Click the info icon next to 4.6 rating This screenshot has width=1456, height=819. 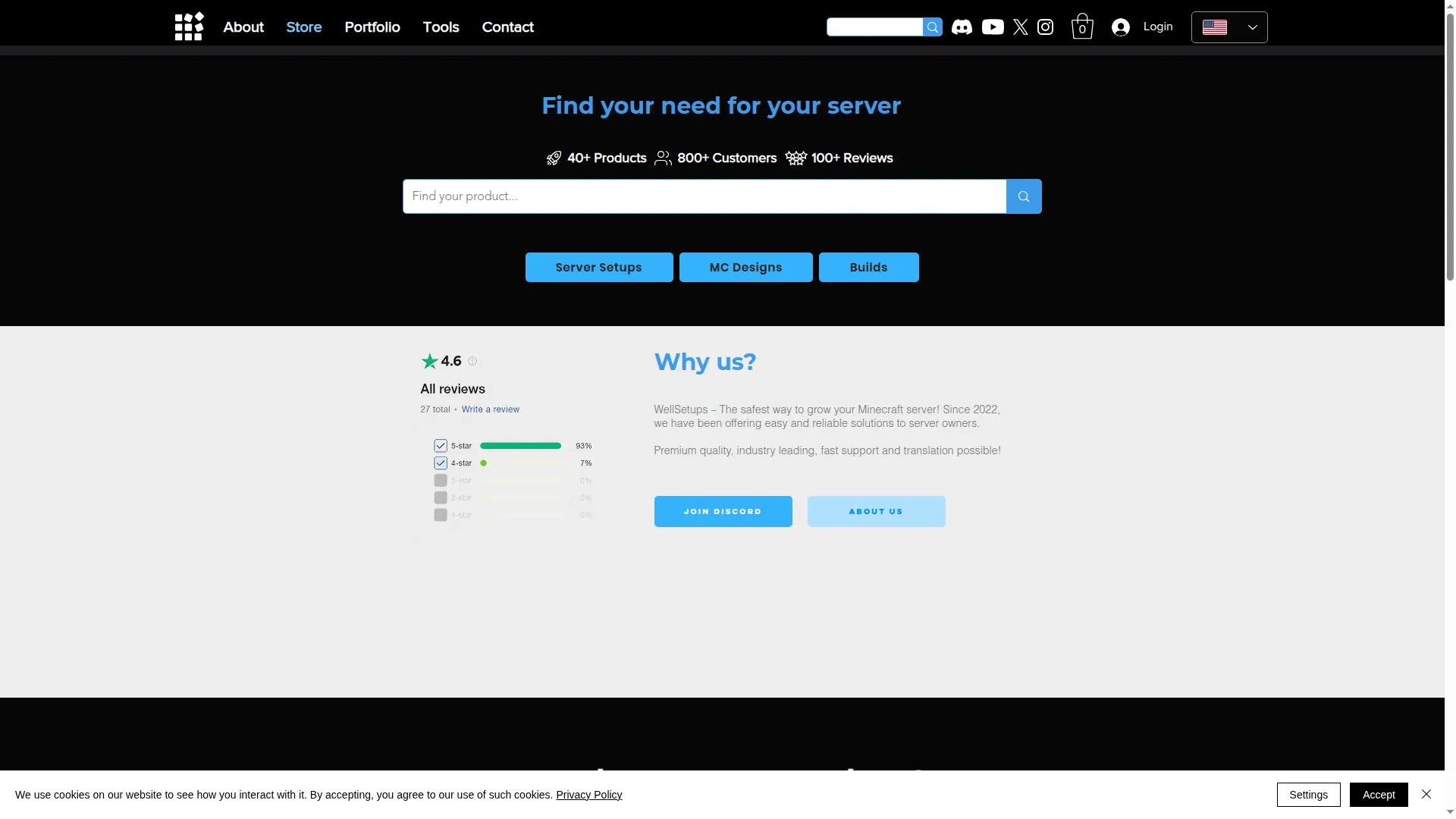[472, 361]
